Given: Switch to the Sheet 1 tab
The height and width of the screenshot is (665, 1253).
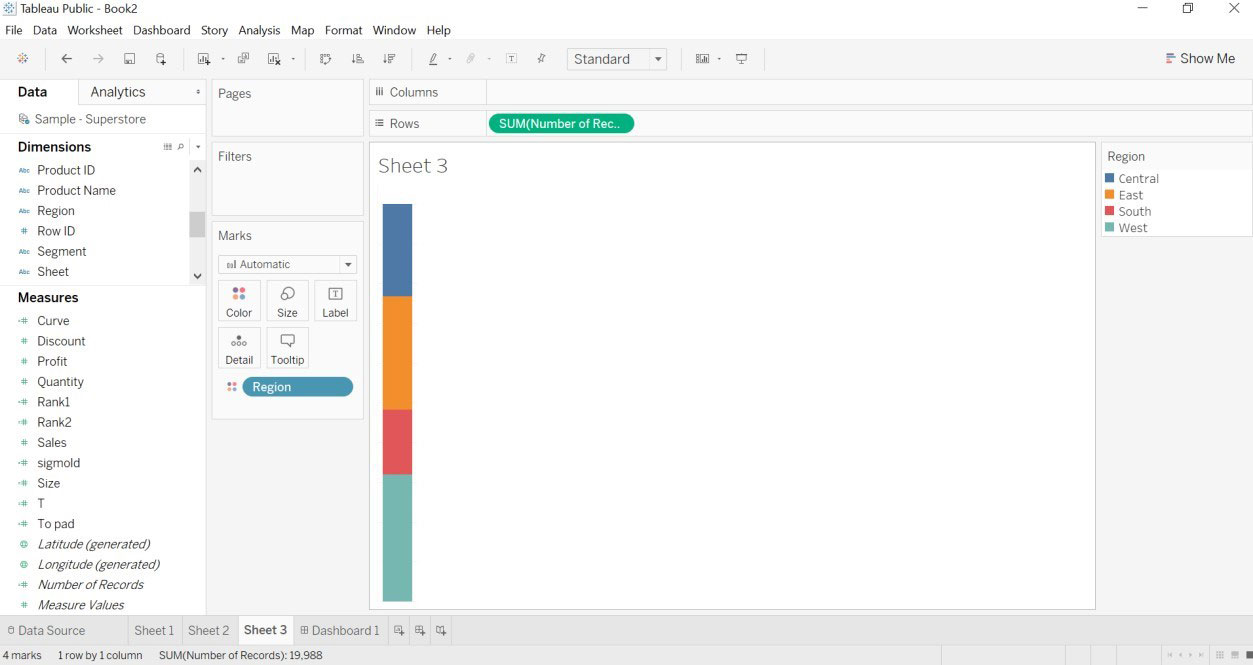Looking at the screenshot, I should tap(154, 630).
